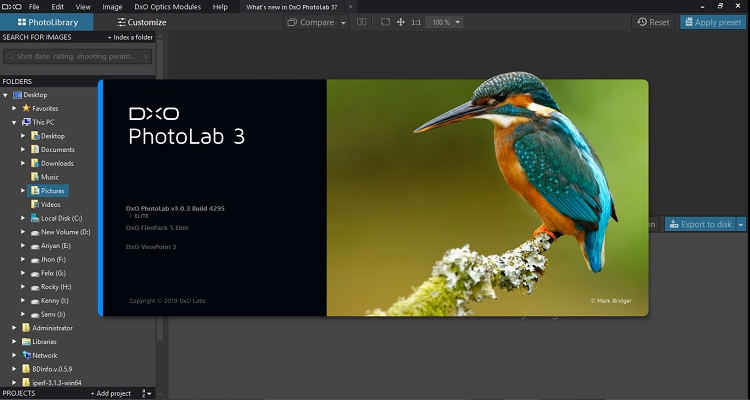Select the Administrator folder
The image size is (750, 400).
tap(47, 328)
